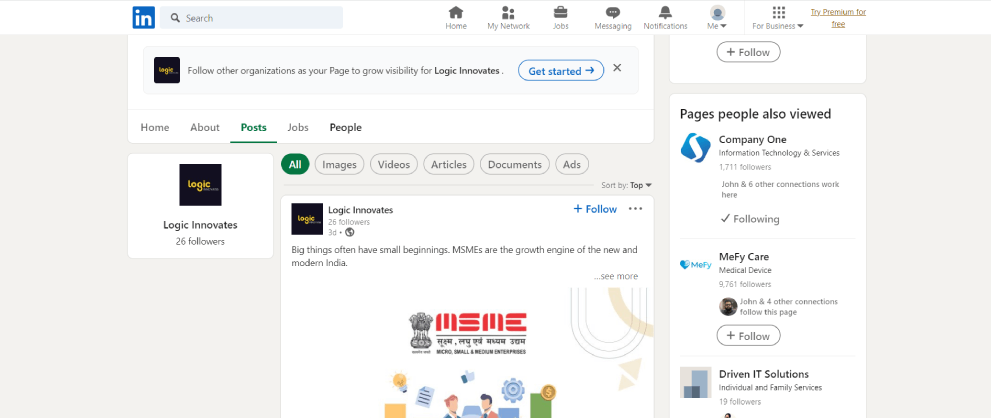
Task: Click Logic Innovates logo in left card
Action: coord(200,185)
